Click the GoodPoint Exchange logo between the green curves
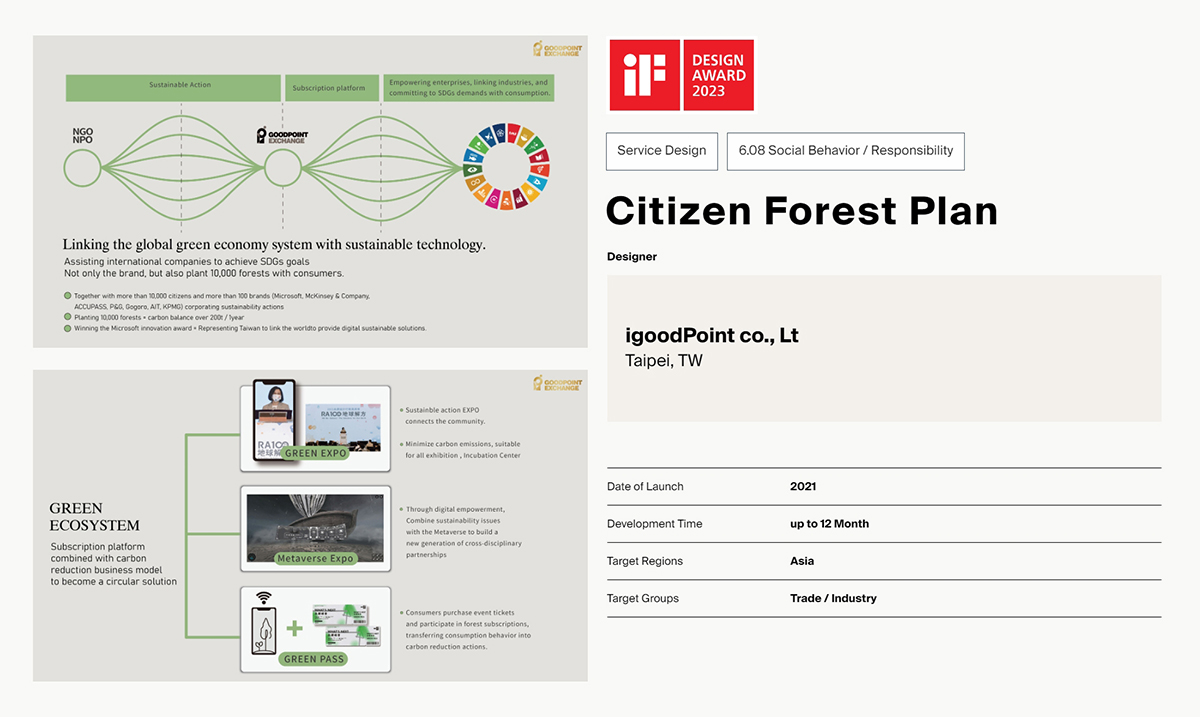1200x717 pixels. 281,136
